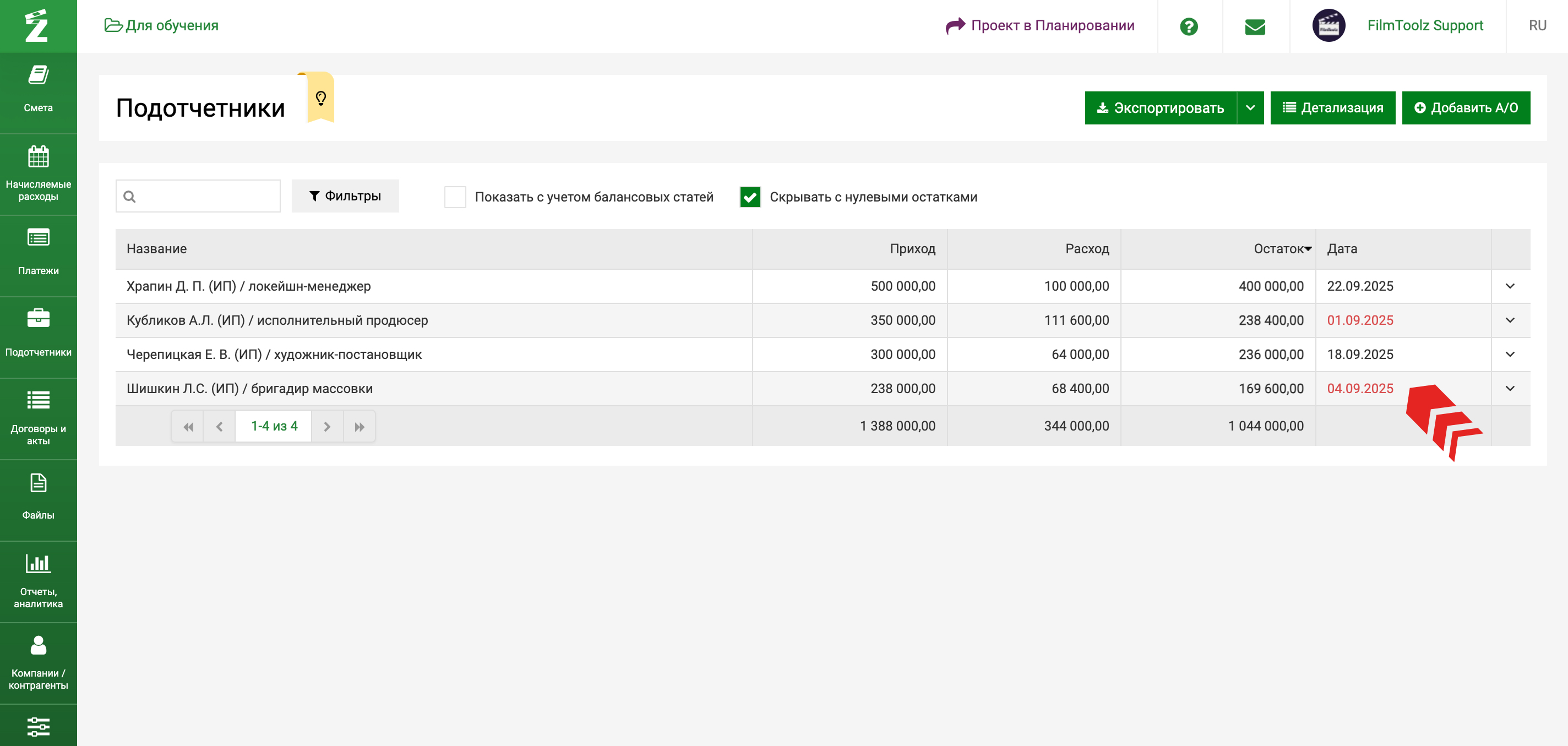Open the Экспортировать dropdown arrow
1568x746 pixels.
(x=1250, y=108)
